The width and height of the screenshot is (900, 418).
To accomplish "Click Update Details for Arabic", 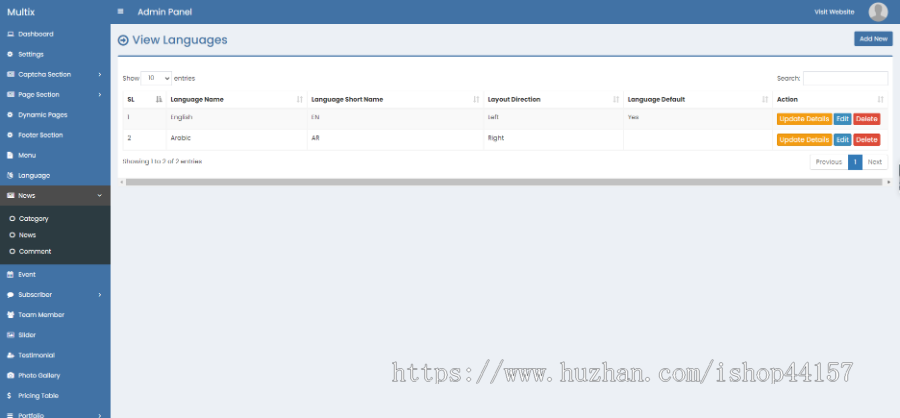I will click(804, 140).
